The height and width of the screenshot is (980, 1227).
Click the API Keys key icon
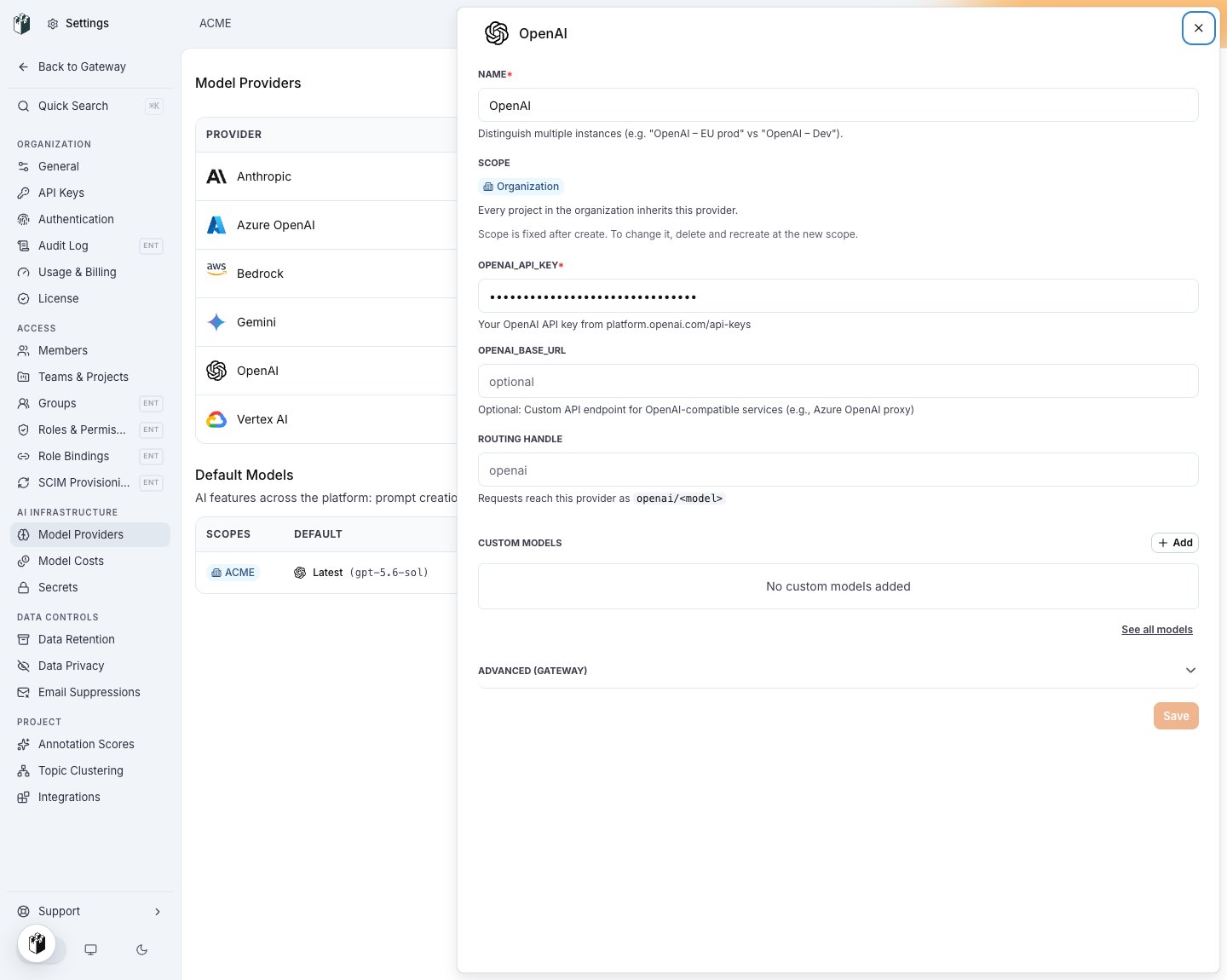pyautogui.click(x=24, y=193)
